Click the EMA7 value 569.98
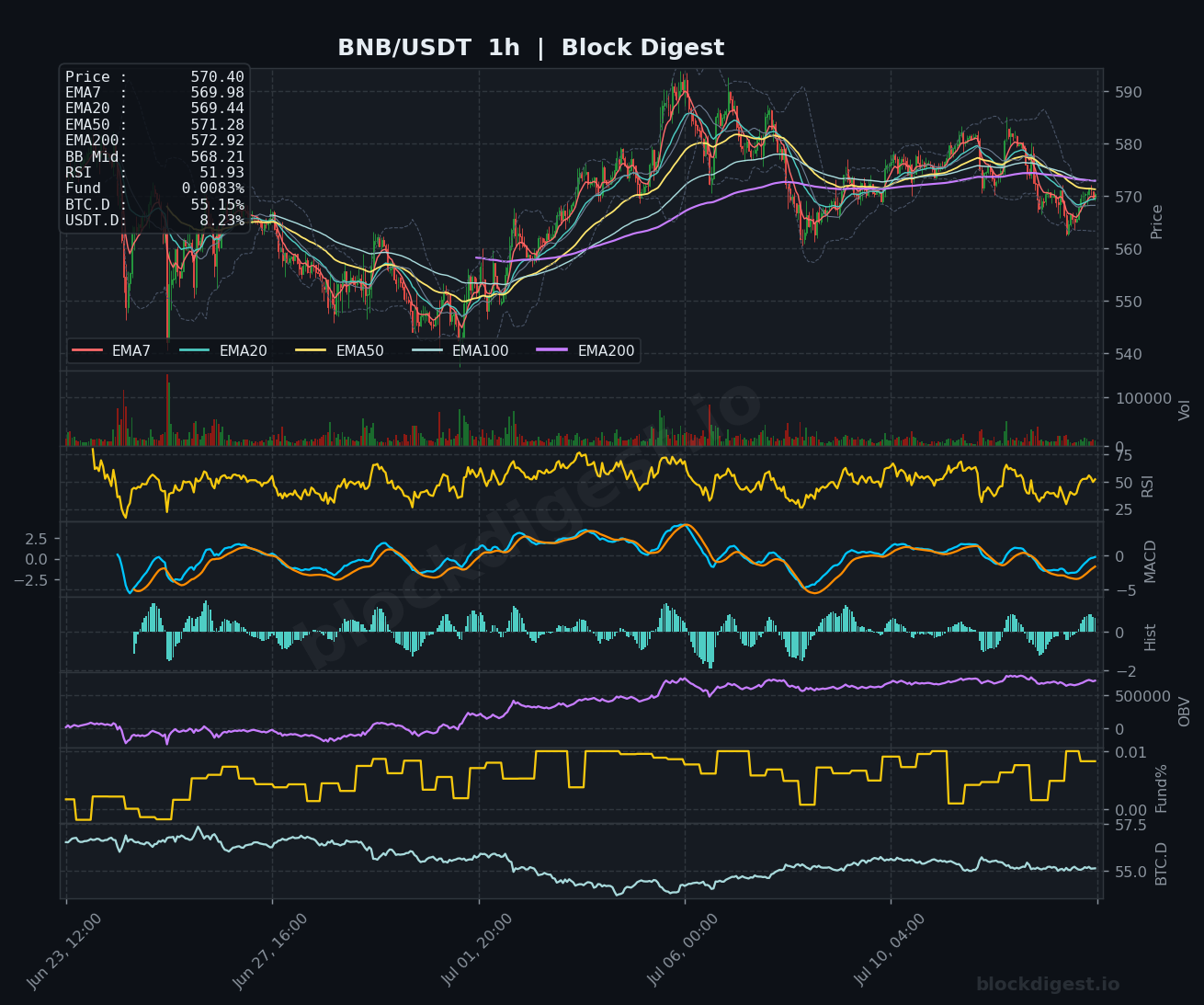 point(218,93)
